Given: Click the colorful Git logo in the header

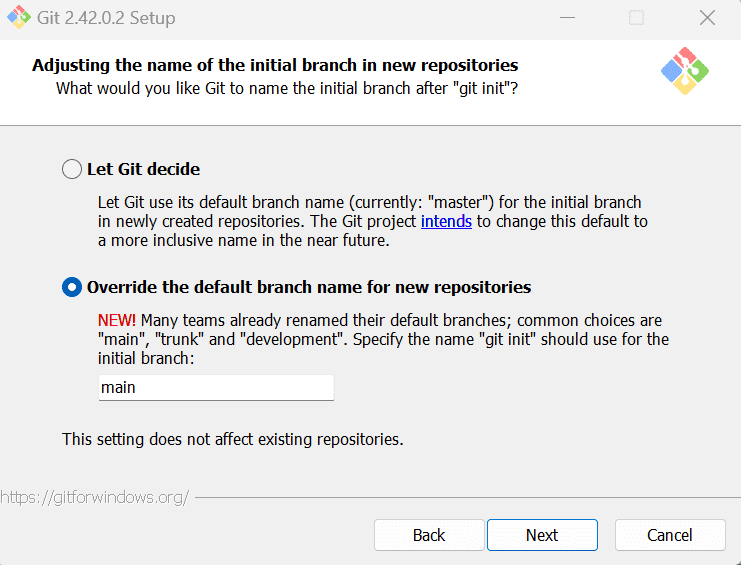Looking at the screenshot, I should (x=685, y=71).
